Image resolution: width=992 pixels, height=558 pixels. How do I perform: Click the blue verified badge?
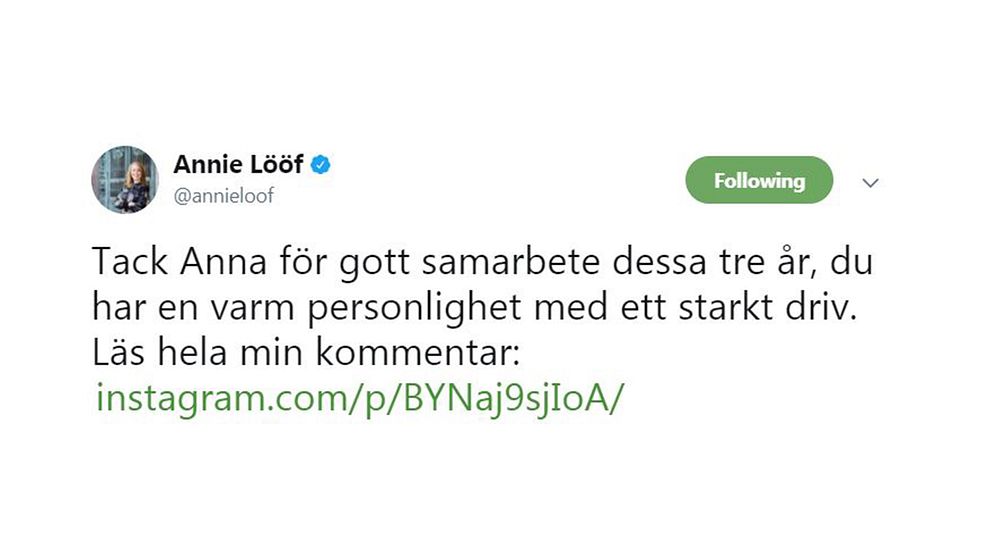click(x=321, y=165)
